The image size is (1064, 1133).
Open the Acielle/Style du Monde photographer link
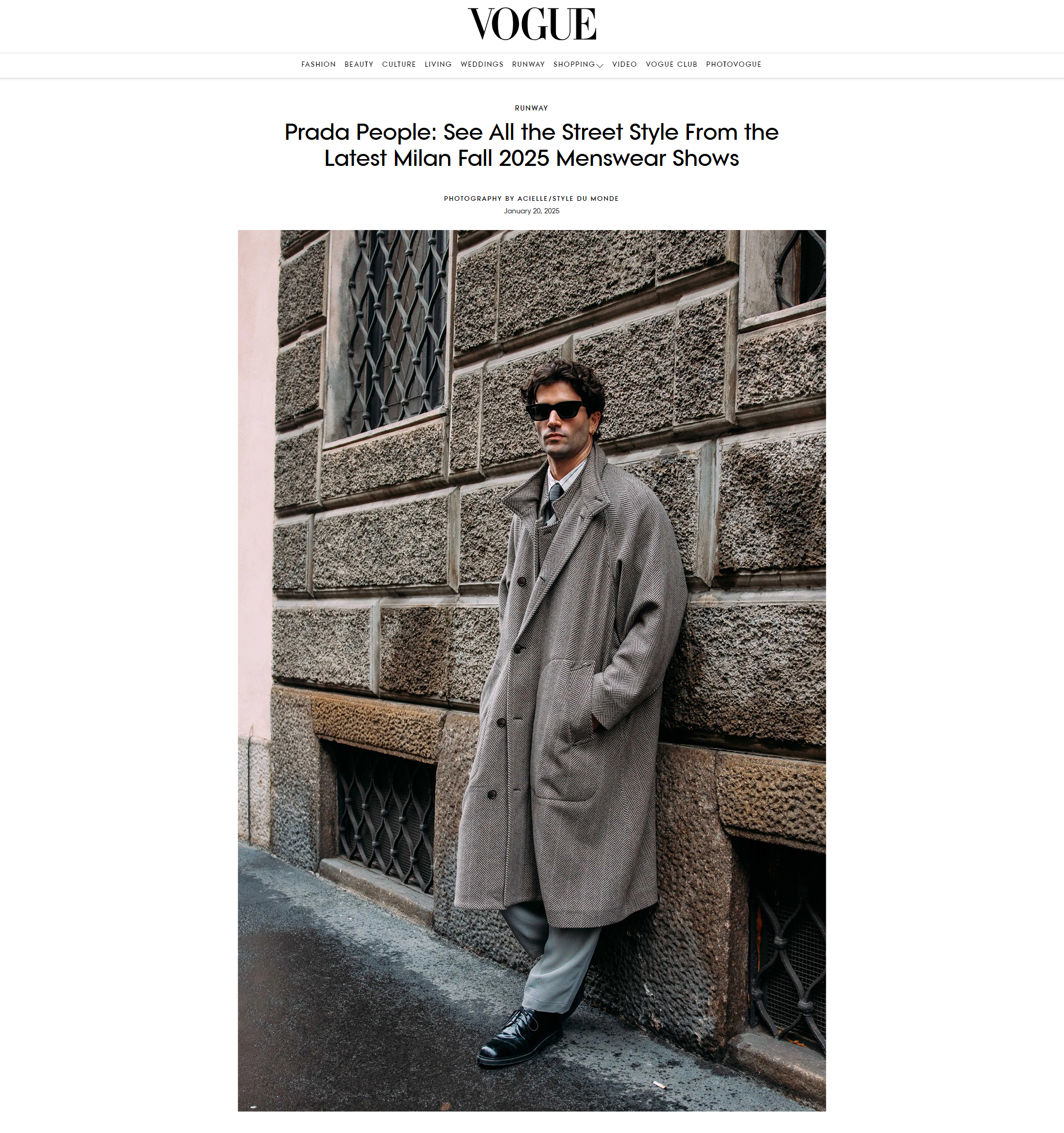(568, 199)
